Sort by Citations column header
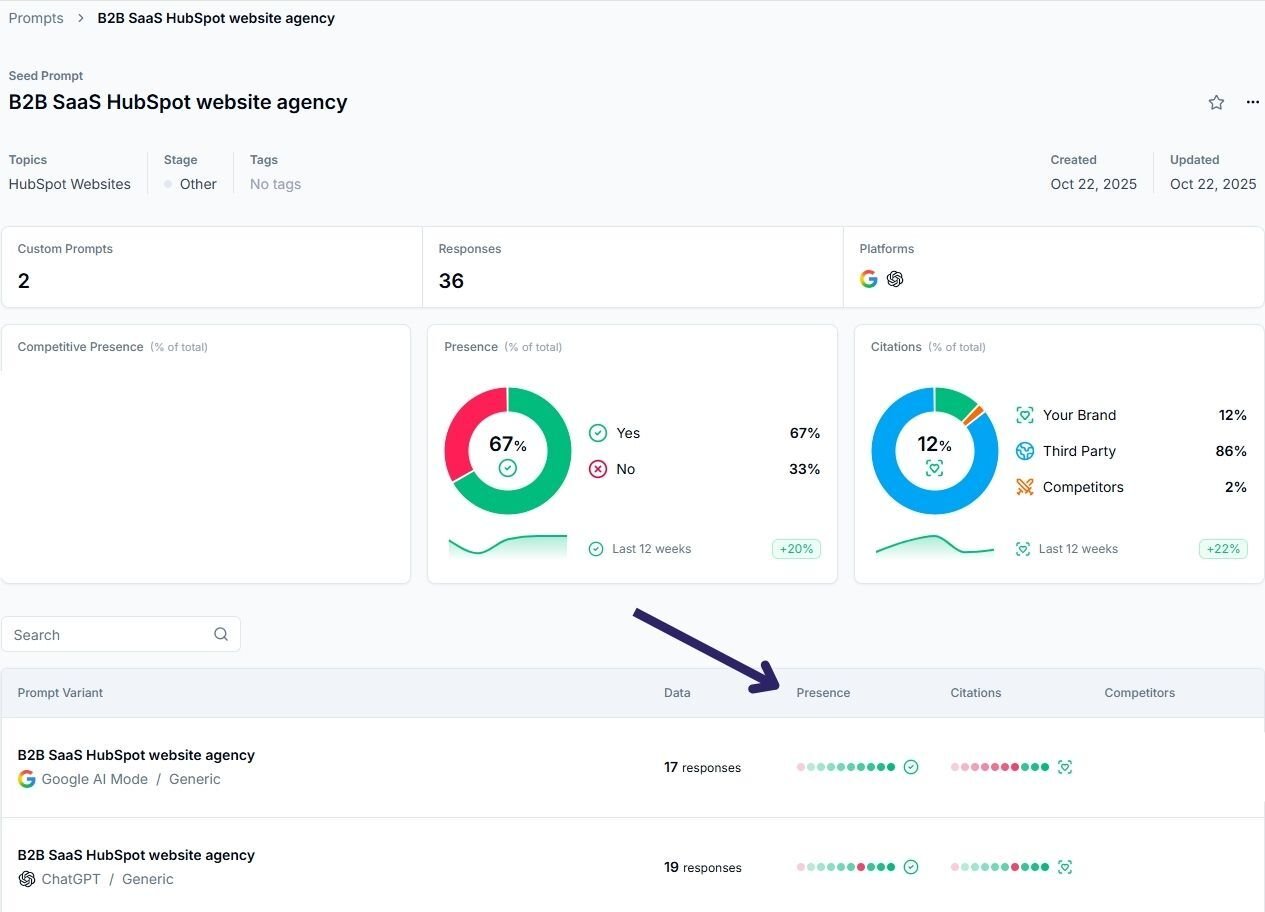Screen dimensions: 1265x912 coord(975,692)
